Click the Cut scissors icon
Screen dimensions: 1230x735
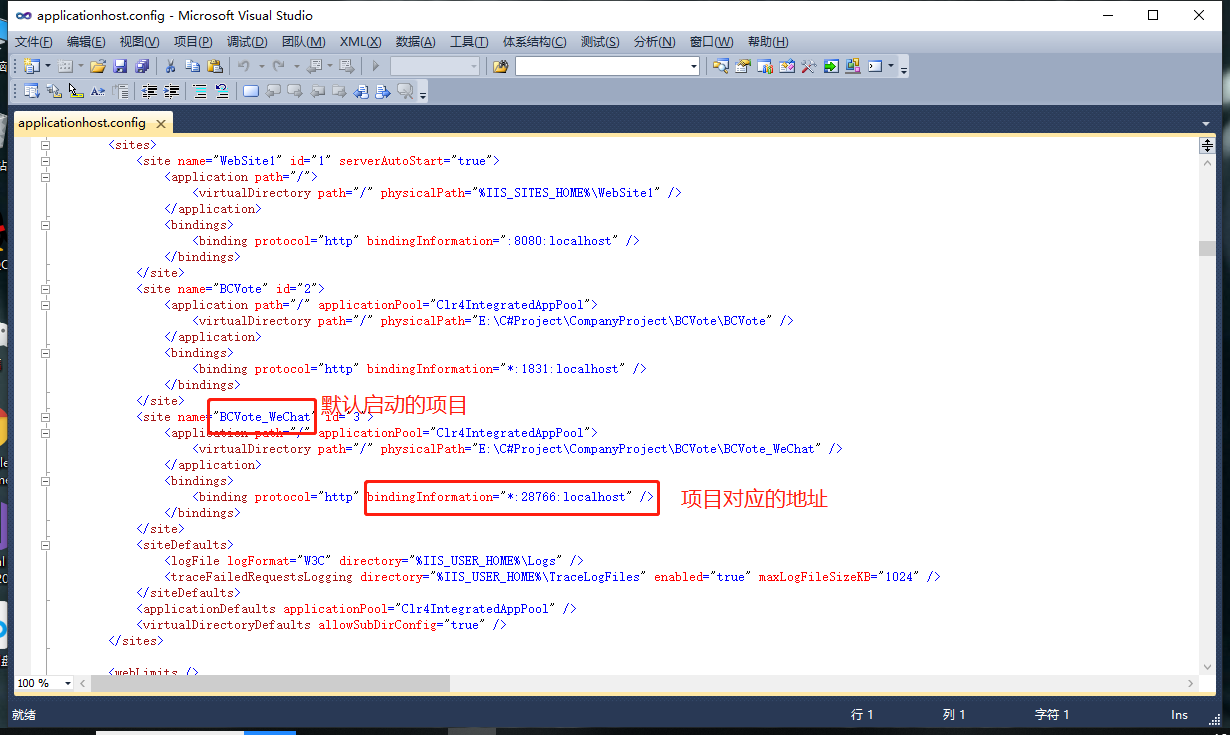click(x=170, y=66)
